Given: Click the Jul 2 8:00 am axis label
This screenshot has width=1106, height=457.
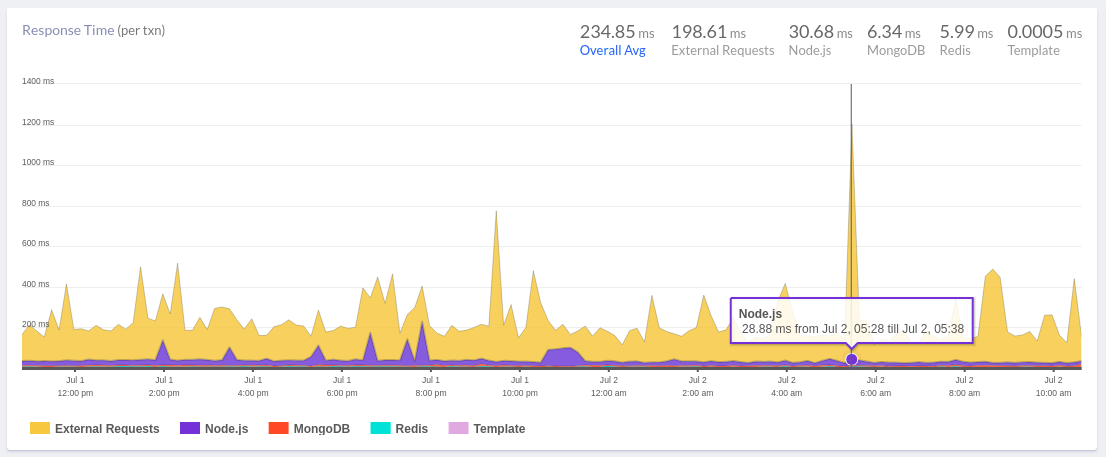Looking at the screenshot, I should pyautogui.click(x=964, y=386).
